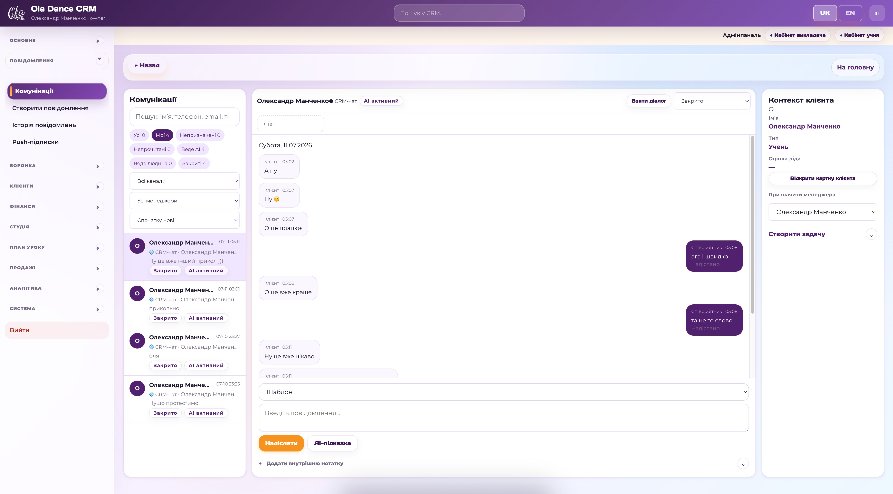Open the Олександр Манченко conversation dated 07.10.2025
Screen dimensions: 893x494
tap(185, 399)
